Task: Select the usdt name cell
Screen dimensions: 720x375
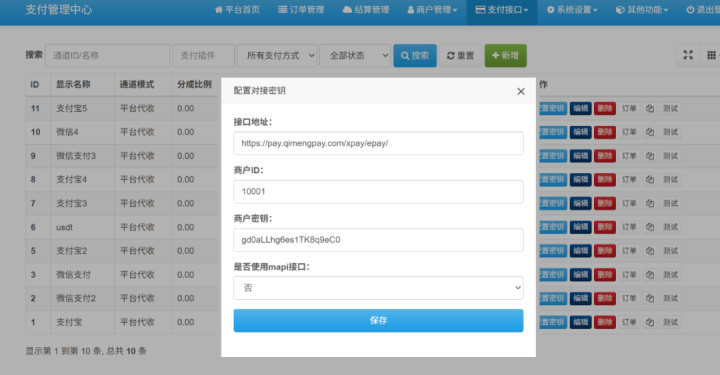Action: click(x=82, y=227)
